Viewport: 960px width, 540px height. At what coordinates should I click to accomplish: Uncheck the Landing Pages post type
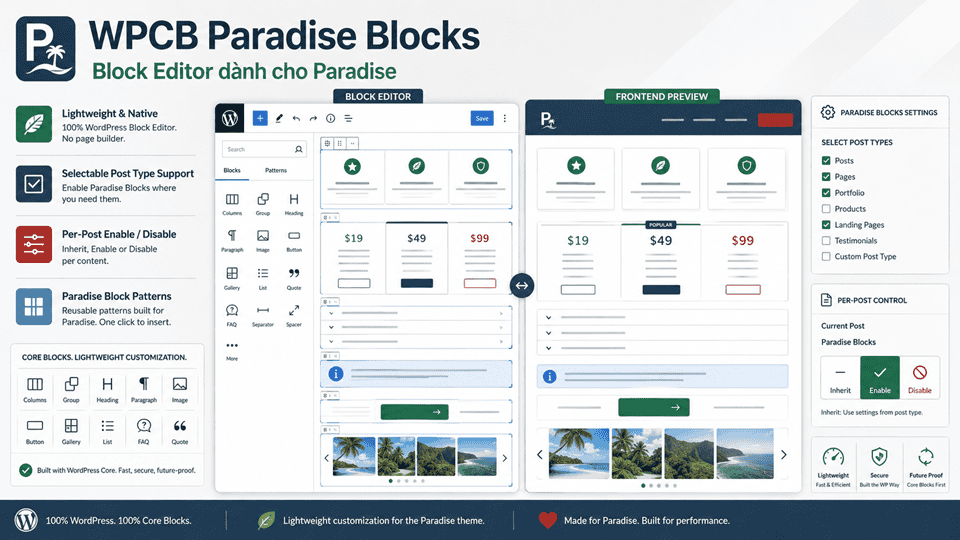826,225
